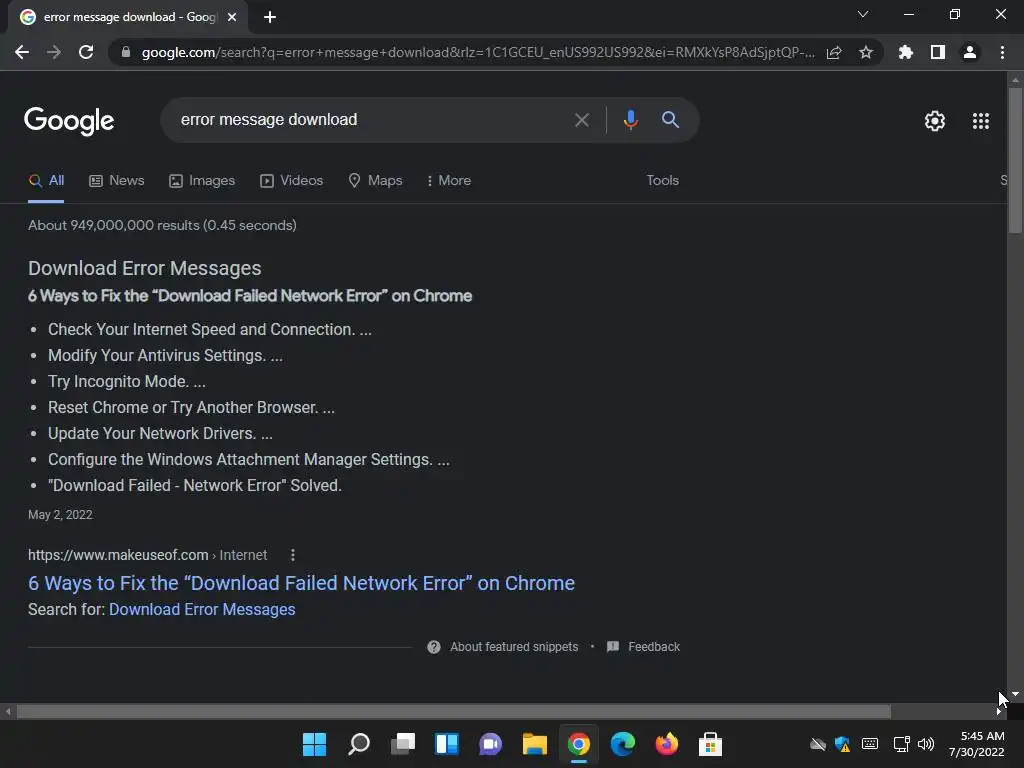Click the scroll left arrow

tap(8, 712)
